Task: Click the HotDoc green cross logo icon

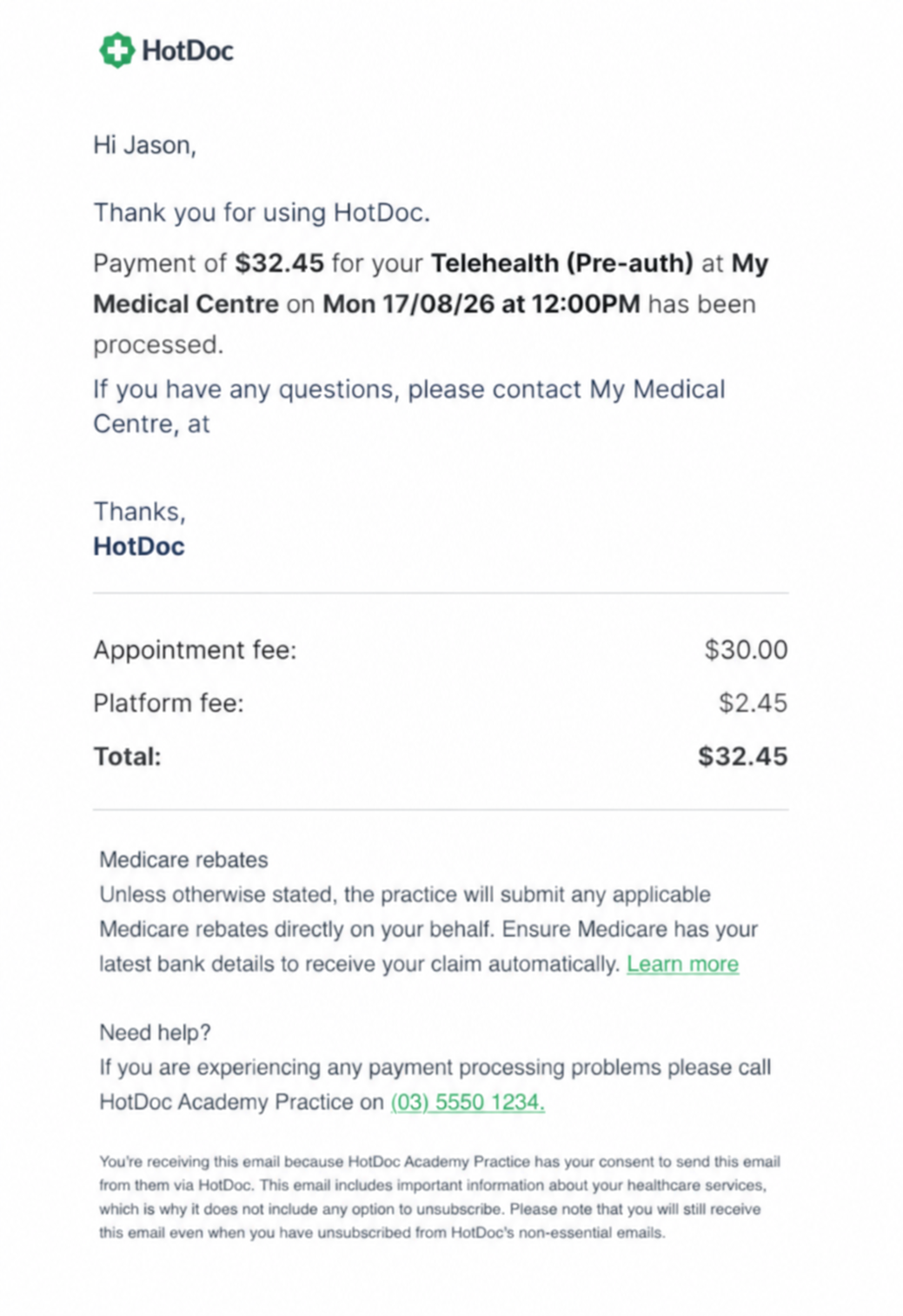Action: tap(116, 50)
